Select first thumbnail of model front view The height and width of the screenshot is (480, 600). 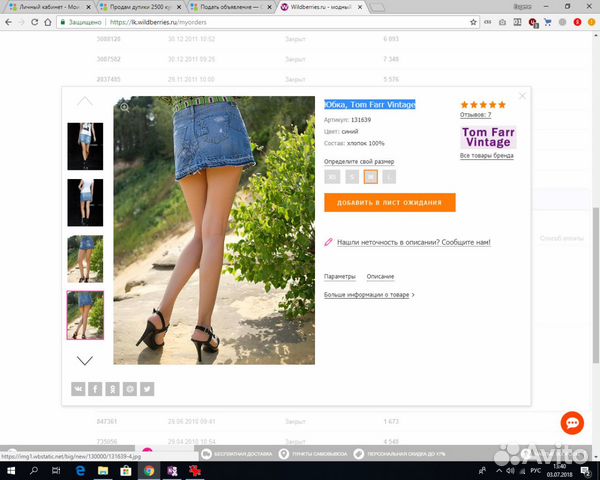point(85,146)
